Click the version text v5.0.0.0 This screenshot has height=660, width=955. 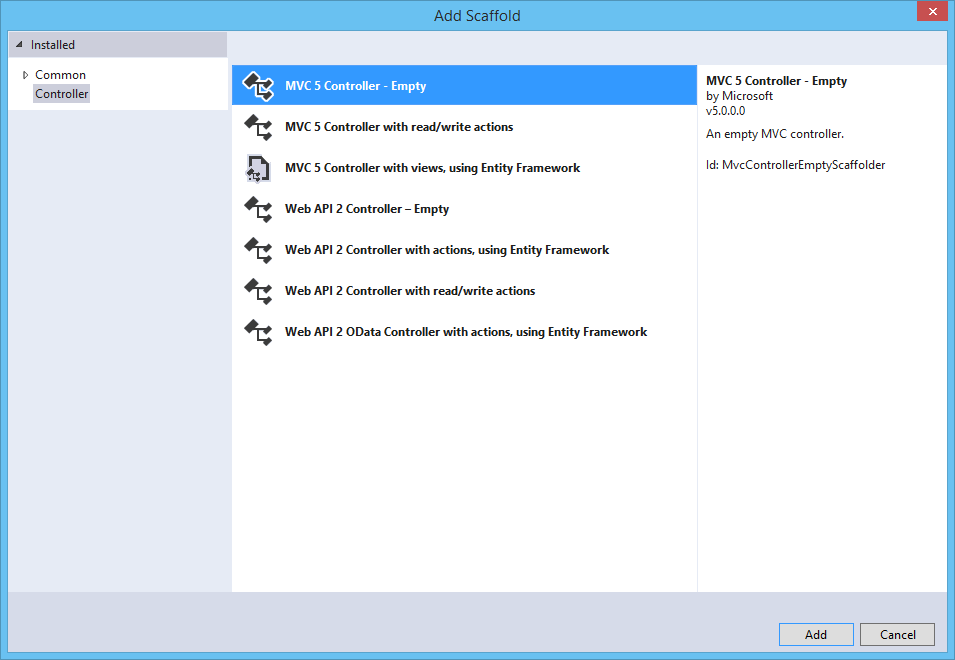[725, 111]
